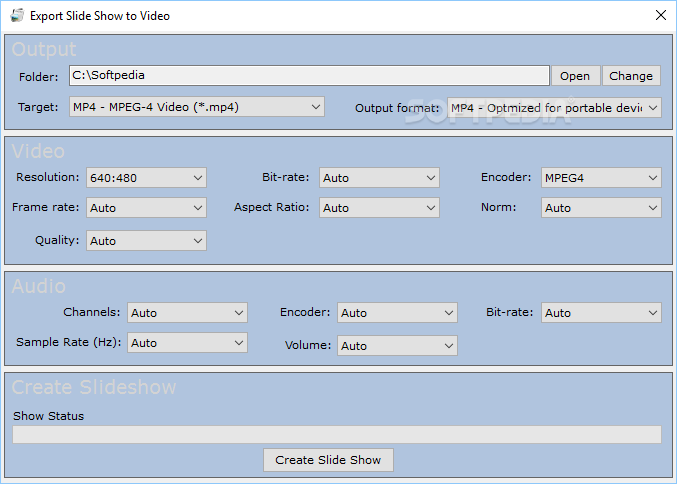Open the video Encoder MPEG4 dropdown
677x484 pixels.
coord(601,177)
